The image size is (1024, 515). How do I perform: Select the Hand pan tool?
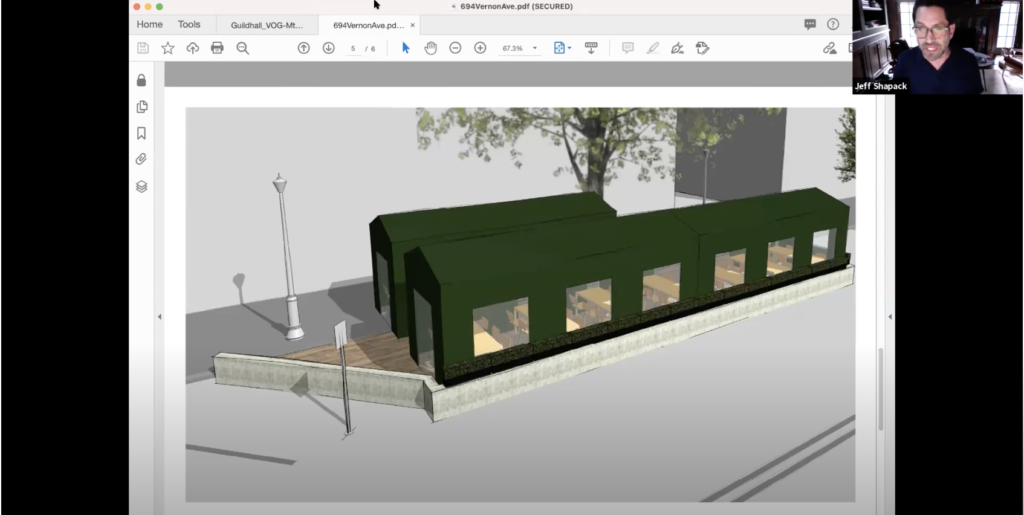[x=431, y=48]
